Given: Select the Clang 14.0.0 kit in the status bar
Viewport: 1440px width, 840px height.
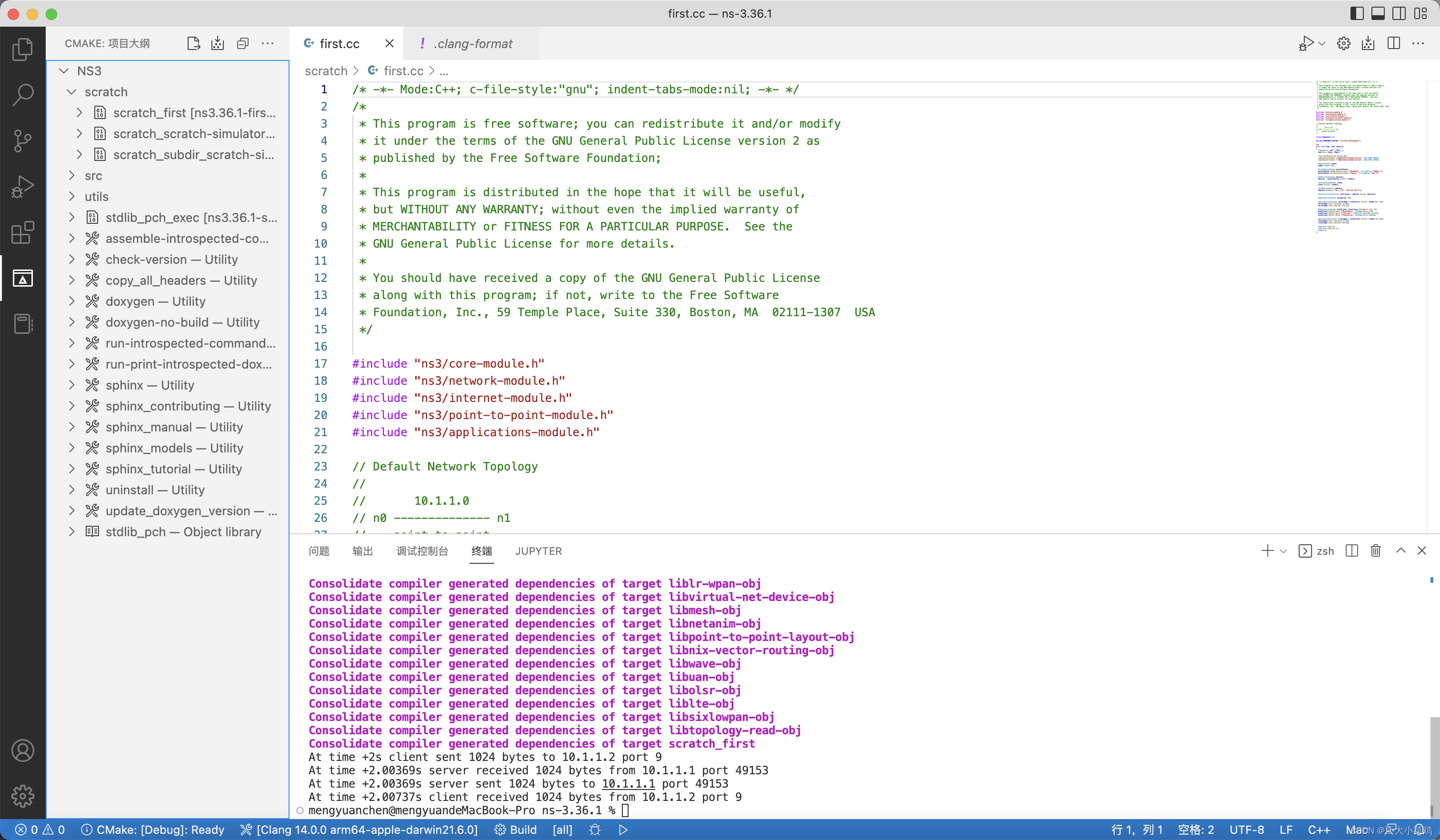Looking at the screenshot, I should click(358, 829).
